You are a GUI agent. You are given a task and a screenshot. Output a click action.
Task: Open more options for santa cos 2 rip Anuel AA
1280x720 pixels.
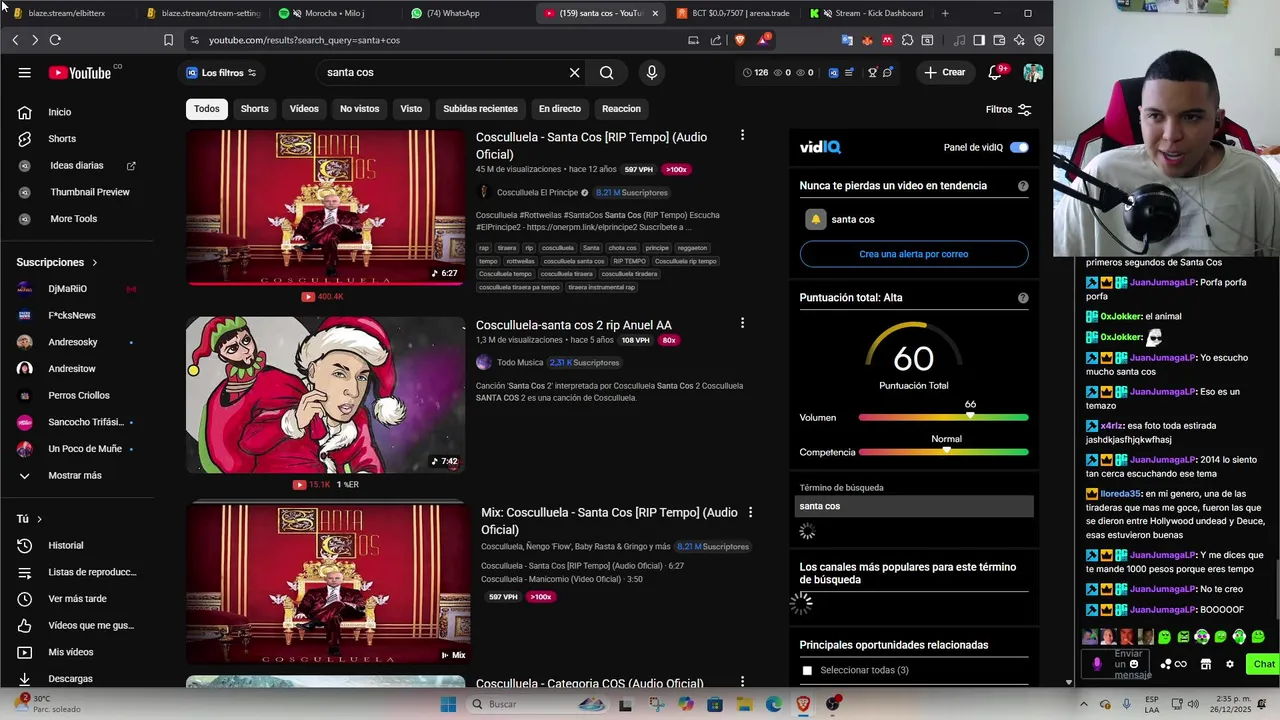click(x=742, y=323)
